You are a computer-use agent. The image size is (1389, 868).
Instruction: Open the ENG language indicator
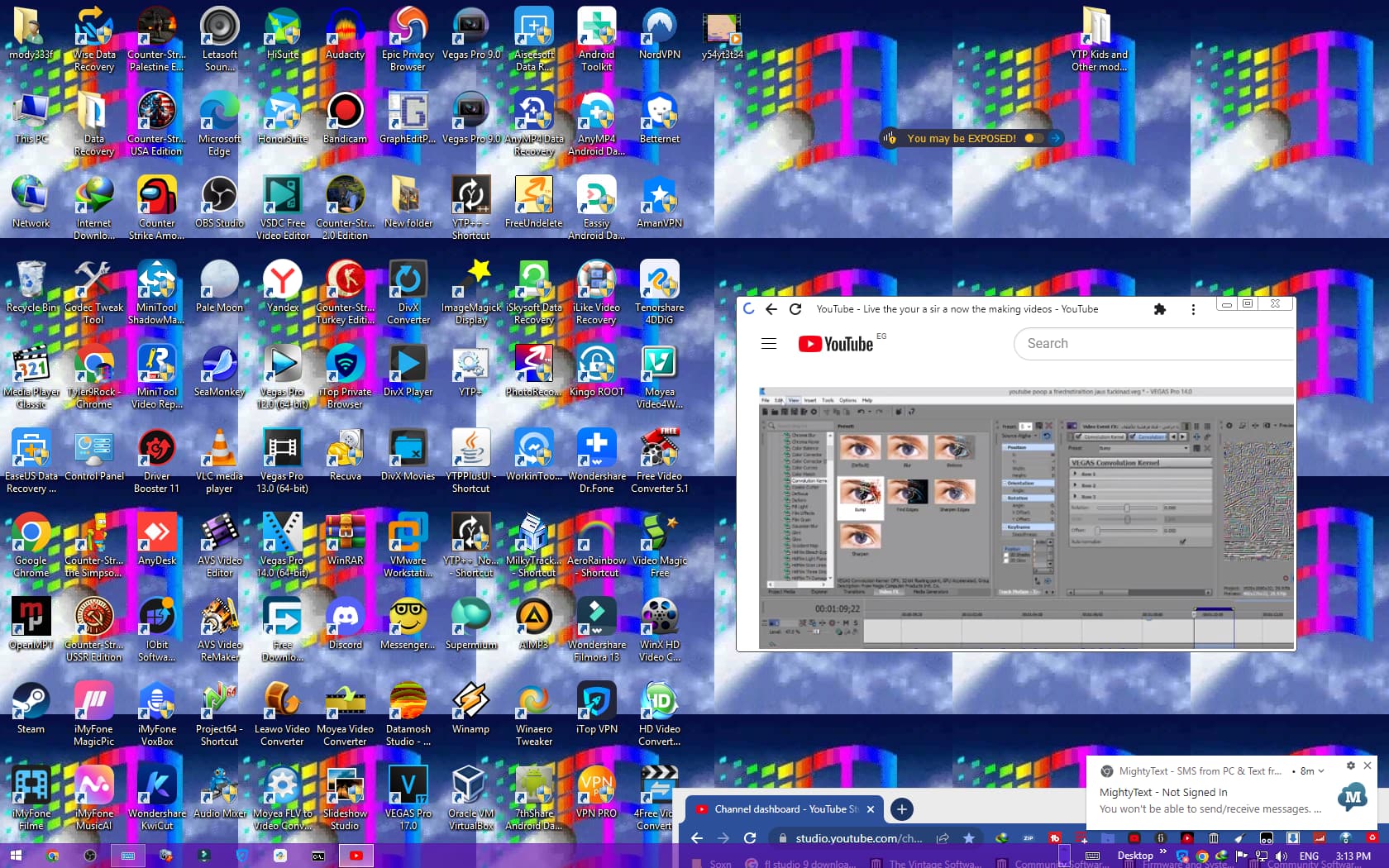[x=1310, y=856]
